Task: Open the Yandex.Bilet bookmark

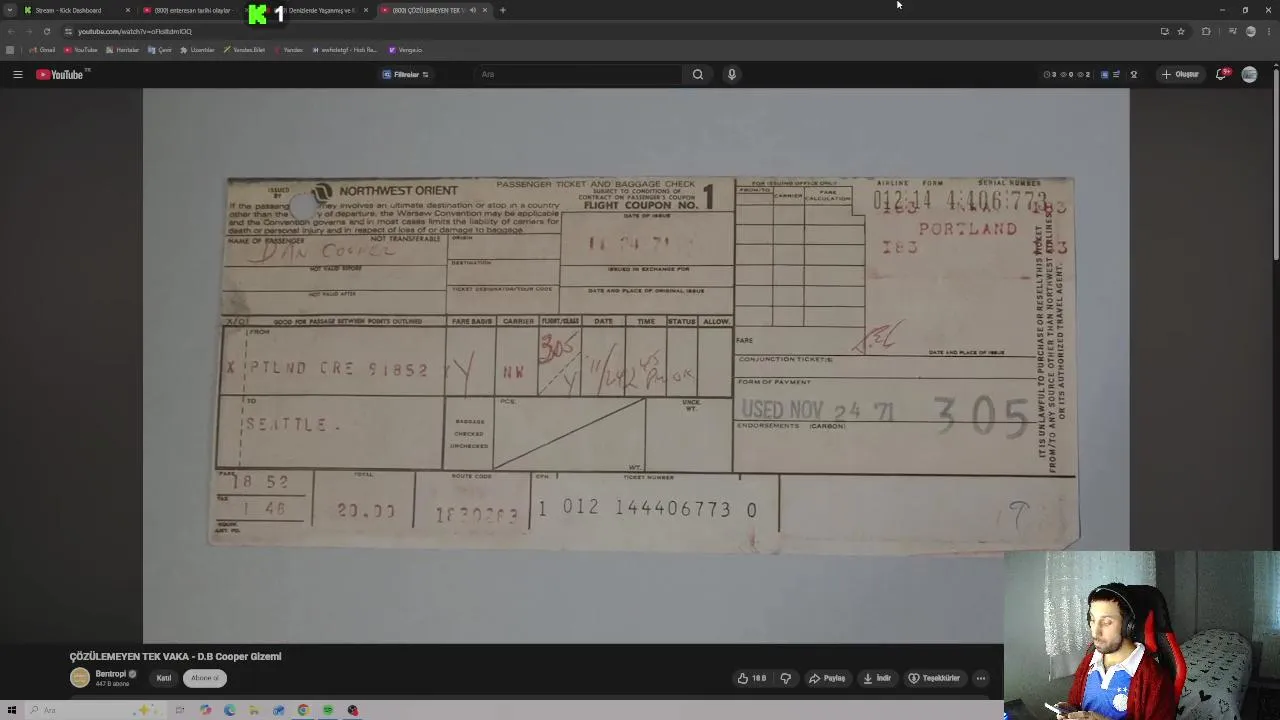Action: point(244,50)
